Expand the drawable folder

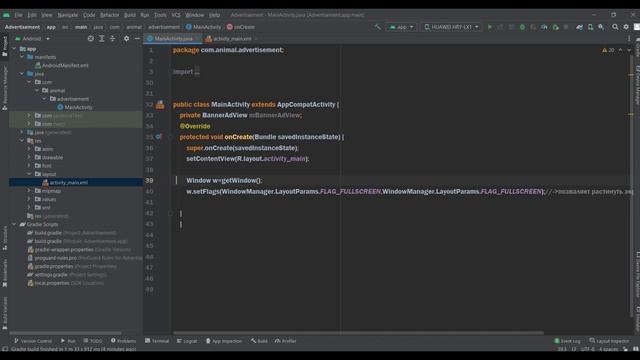[x=29, y=157]
